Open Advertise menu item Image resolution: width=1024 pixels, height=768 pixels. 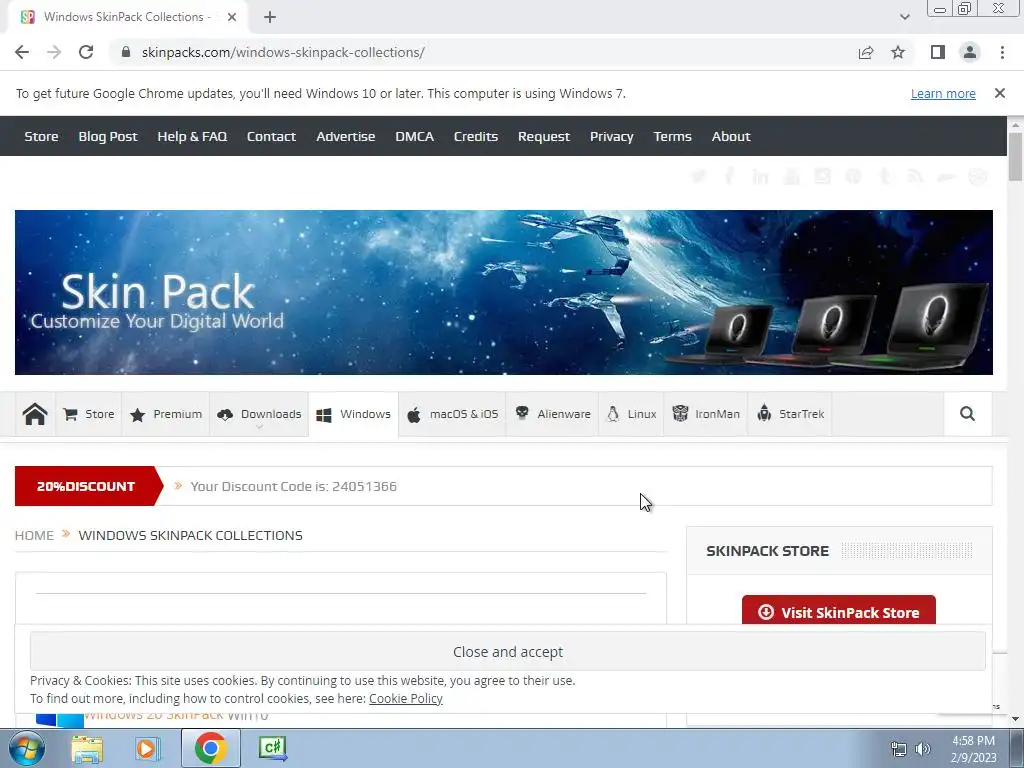(345, 136)
